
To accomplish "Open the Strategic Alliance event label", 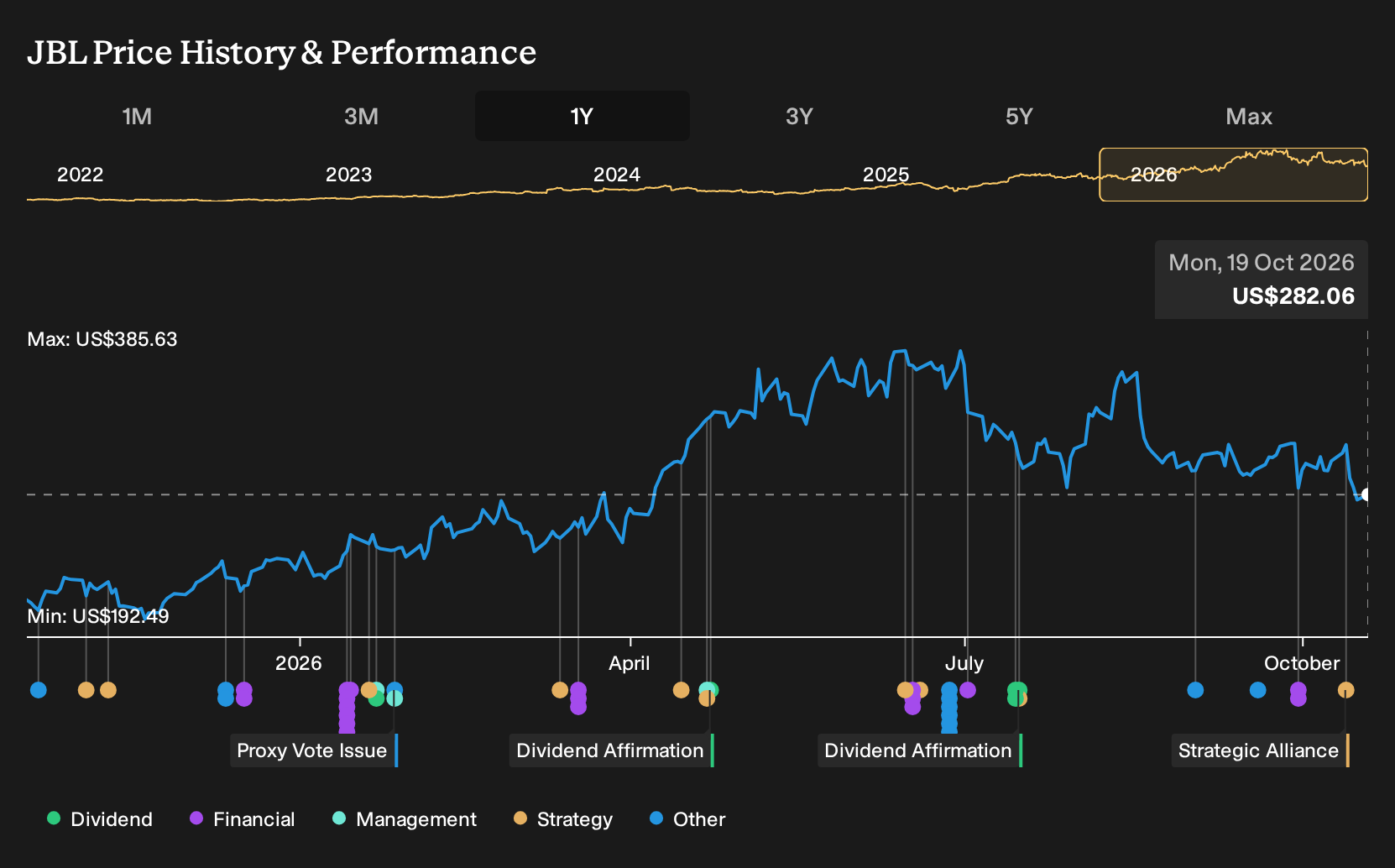I will 1261,750.
